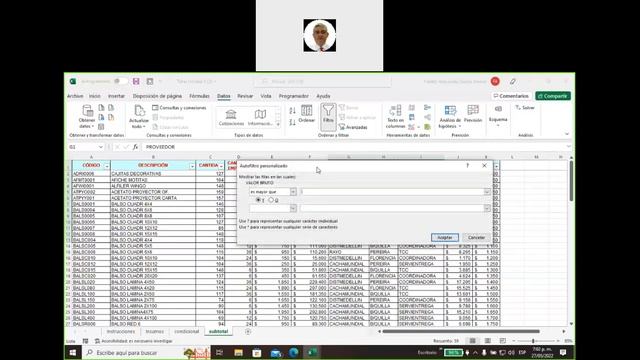Viewport: 640px width, 360px height.
Task: Open 'es mayor que' operator dropdown
Action: click(x=293, y=192)
